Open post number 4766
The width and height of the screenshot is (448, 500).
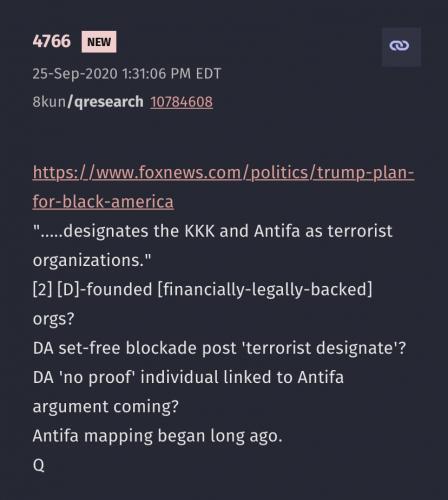click(52, 41)
